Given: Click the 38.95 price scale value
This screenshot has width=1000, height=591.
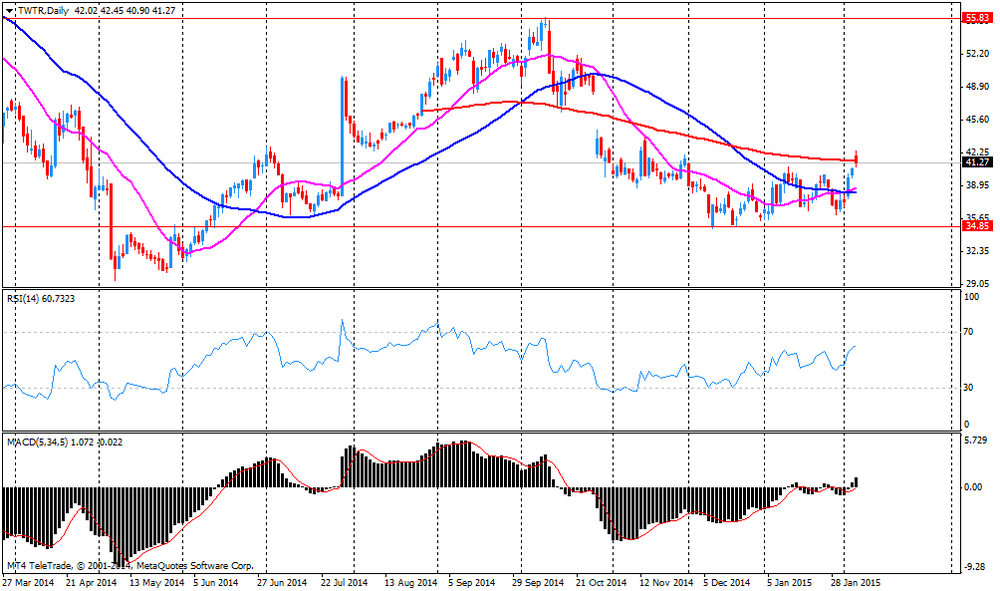Looking at the screenshot, I should click(x=978, y=185).
